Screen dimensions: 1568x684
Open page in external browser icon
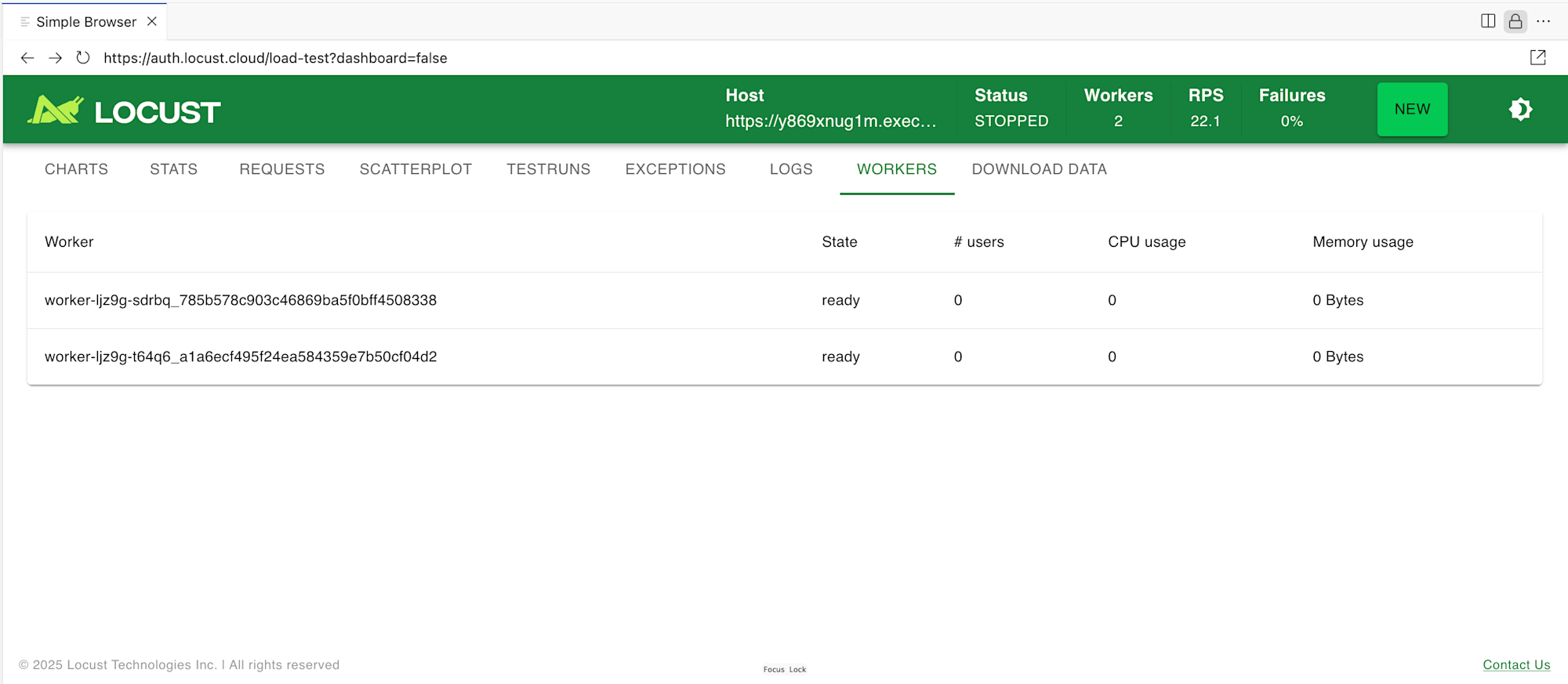click(1537, 57)
